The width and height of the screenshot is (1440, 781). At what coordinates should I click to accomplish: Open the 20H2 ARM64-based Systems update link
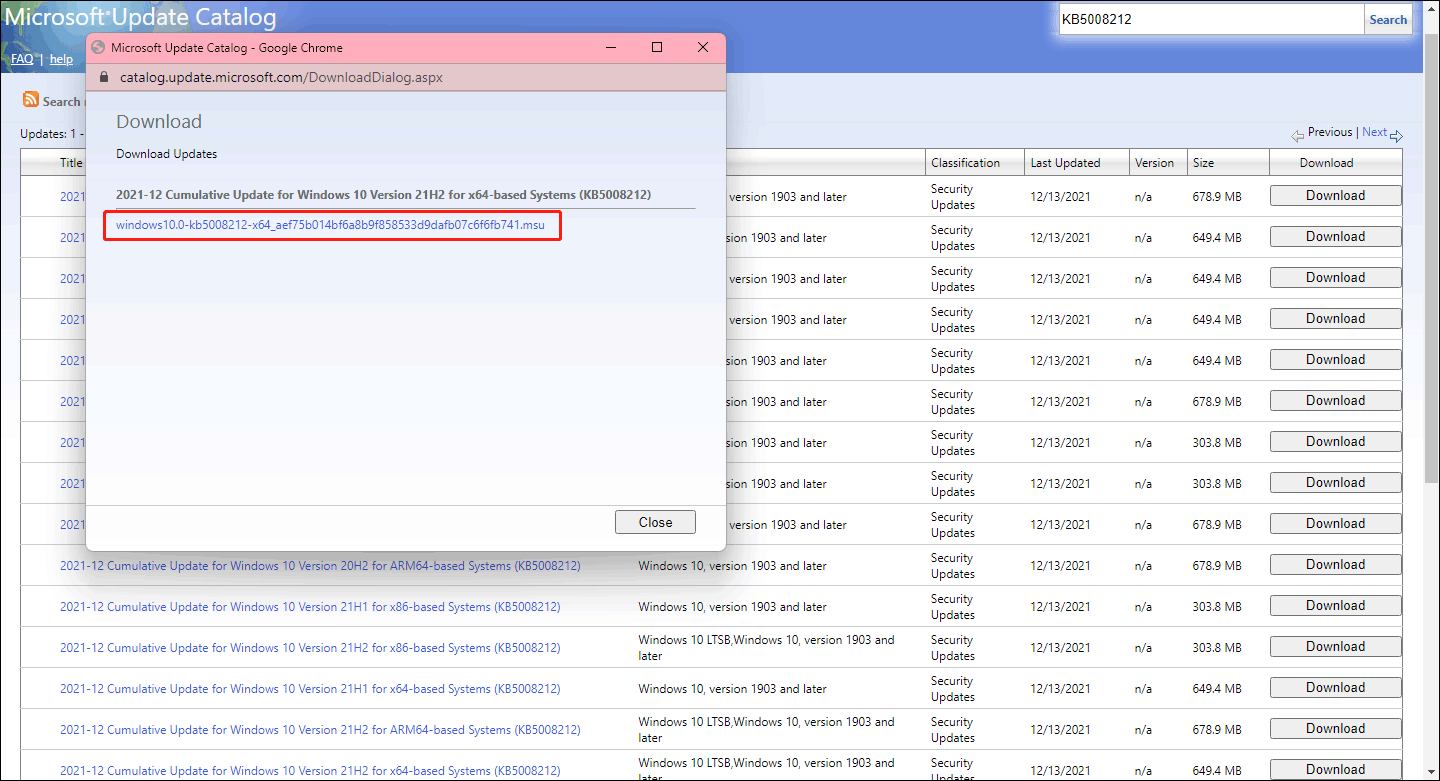[x=320, y=566]
